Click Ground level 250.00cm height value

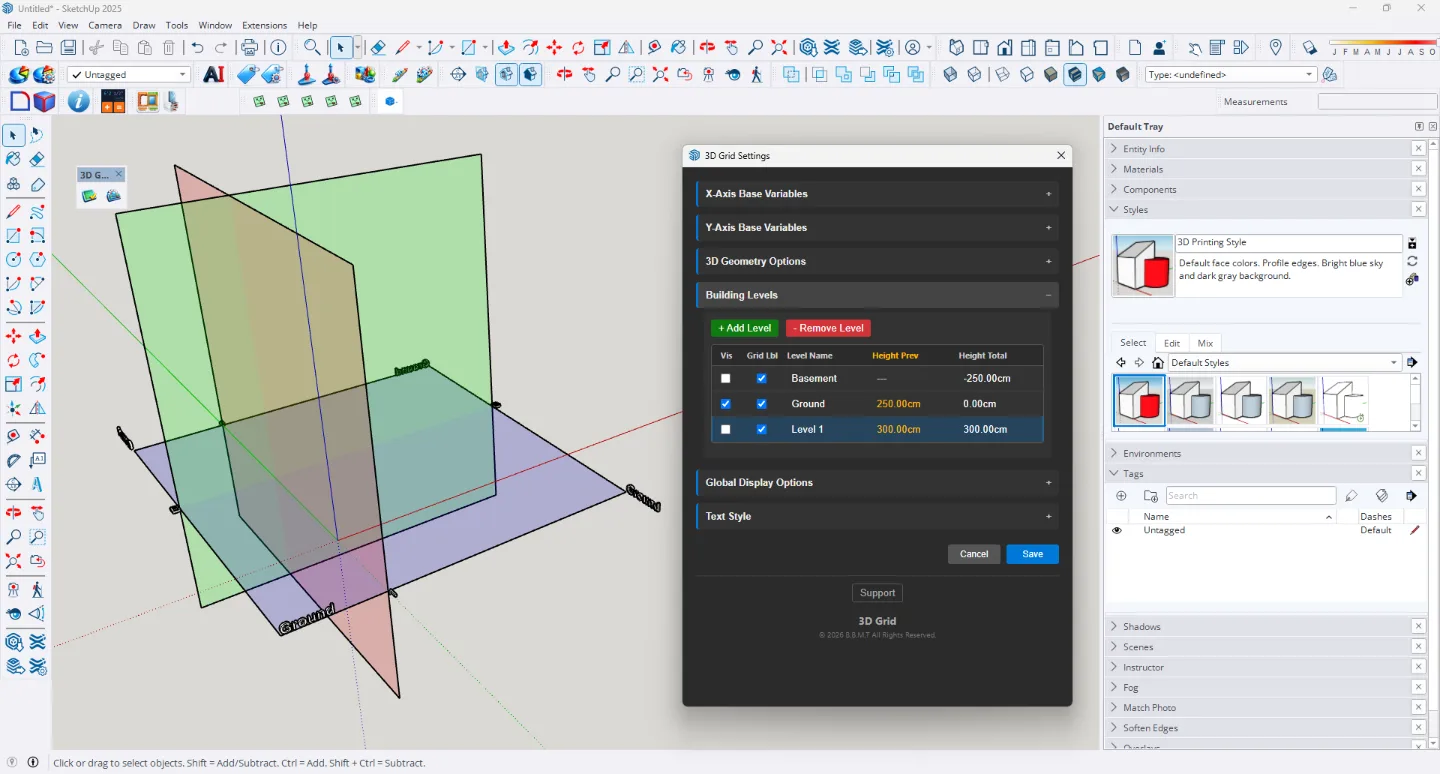click(x=898, y=404)
